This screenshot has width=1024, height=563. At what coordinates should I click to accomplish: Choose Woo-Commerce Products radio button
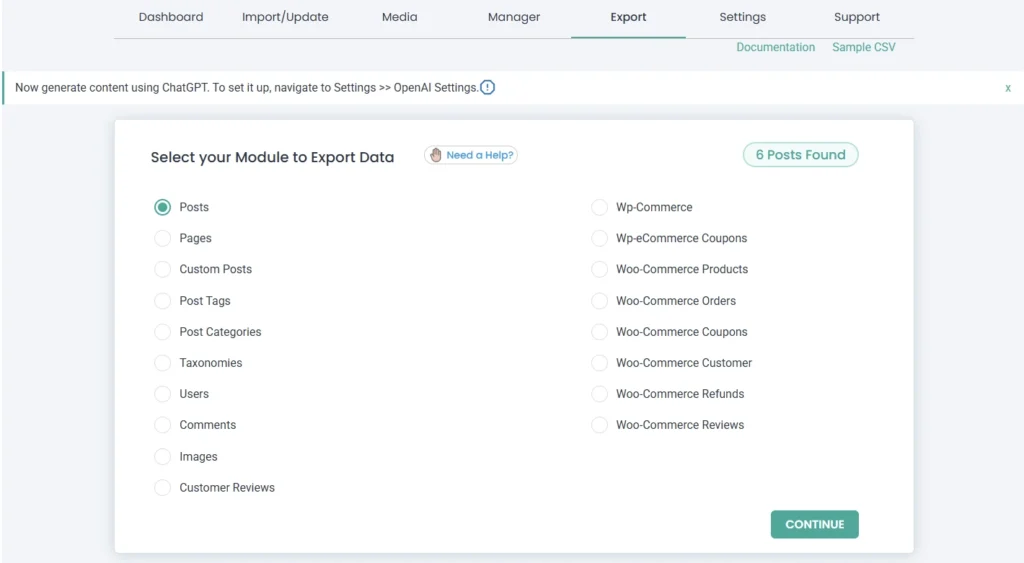click(x=599, y=269)
